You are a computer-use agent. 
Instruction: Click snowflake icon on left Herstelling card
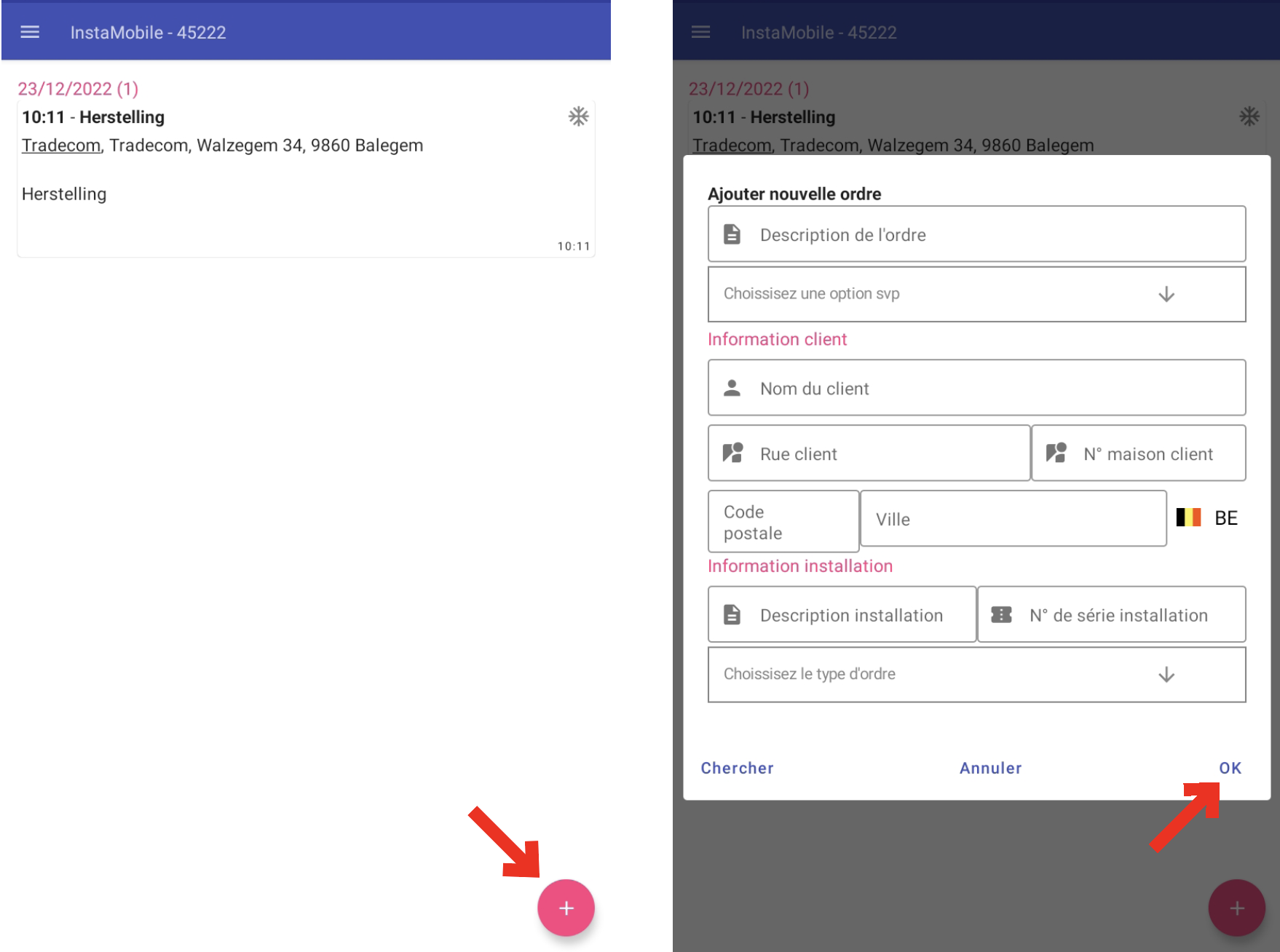coord(578,116)
